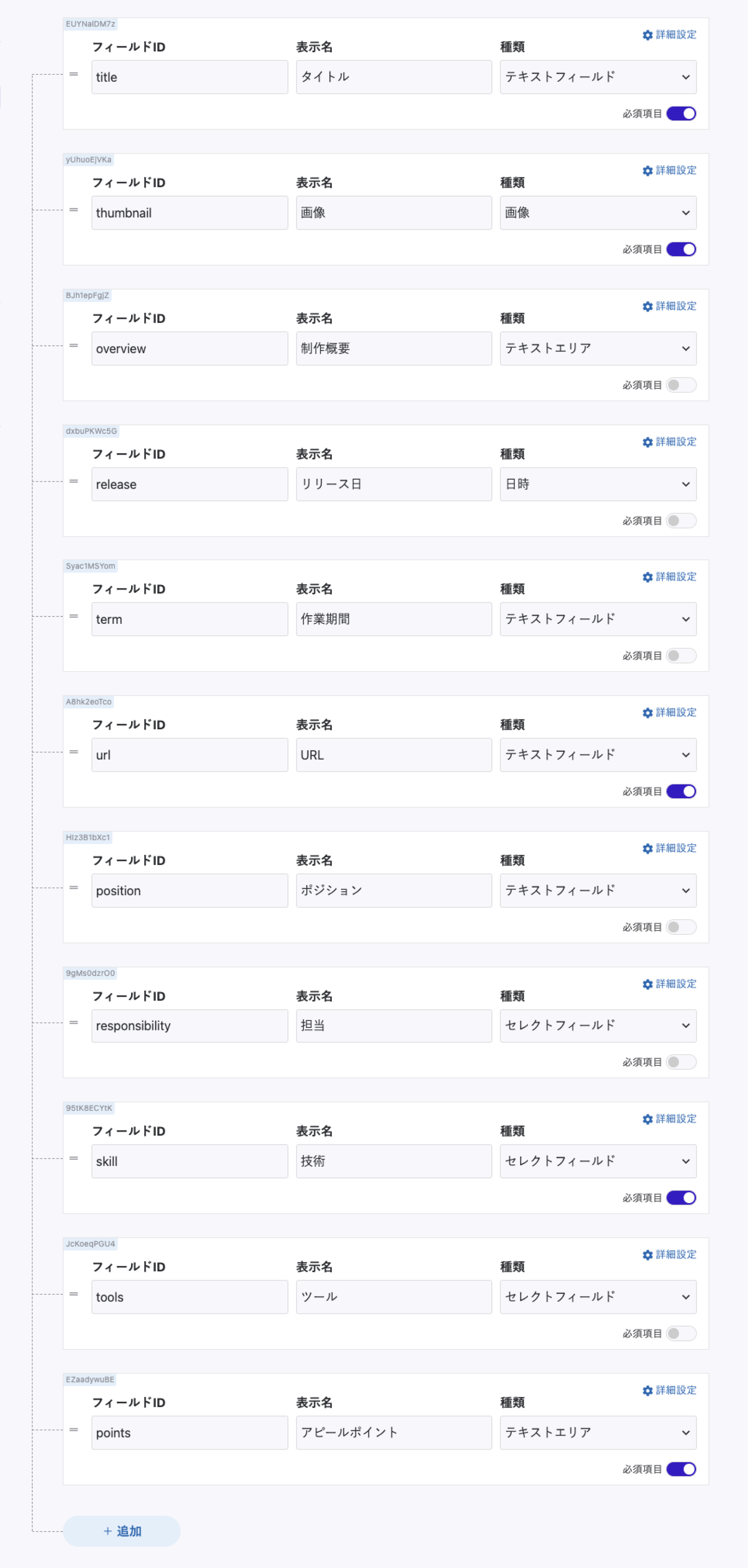Open gear settings for points field

pyautogui.click(x=647, y=1390)
